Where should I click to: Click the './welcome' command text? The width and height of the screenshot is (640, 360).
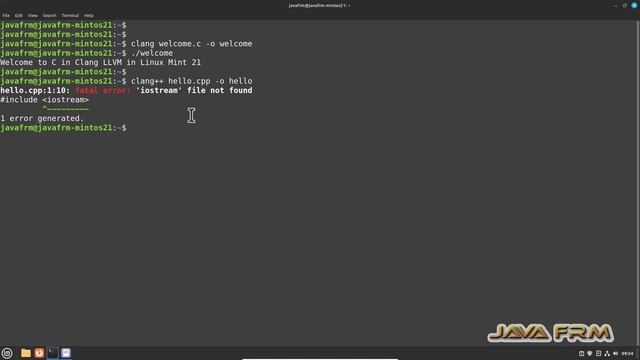click(x=152, y=53)
